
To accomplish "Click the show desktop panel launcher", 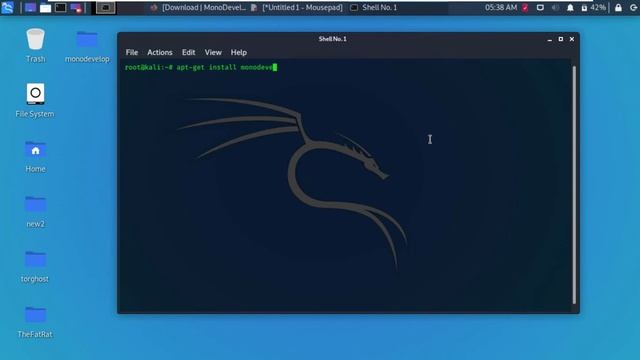I will pos(30,7).
